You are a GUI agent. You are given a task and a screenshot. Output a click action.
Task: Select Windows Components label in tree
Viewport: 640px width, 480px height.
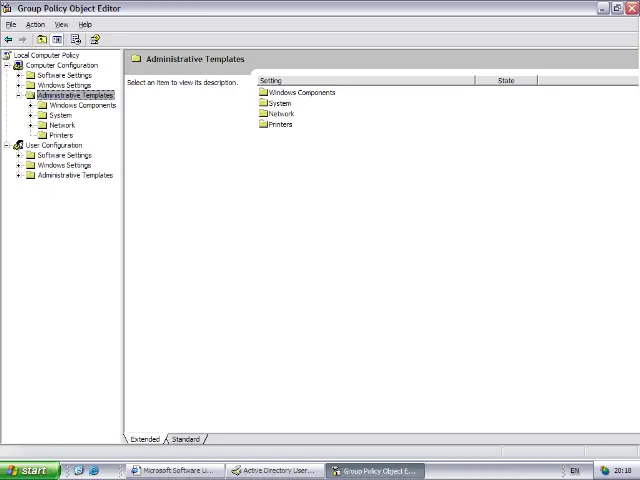pyautogui.click(x=83, y=105)
